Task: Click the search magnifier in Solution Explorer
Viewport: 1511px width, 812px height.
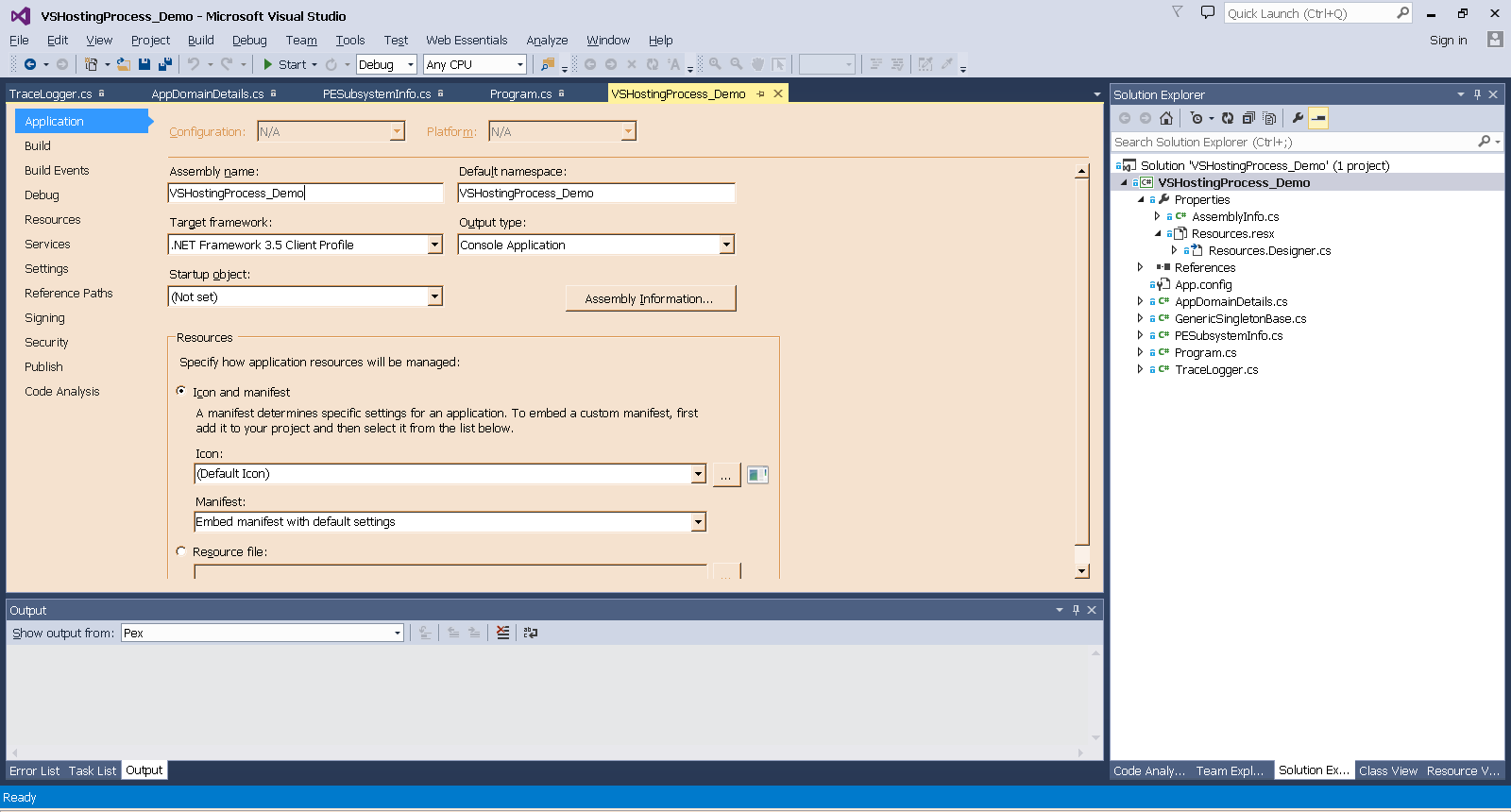Action: coord(1484,142)
